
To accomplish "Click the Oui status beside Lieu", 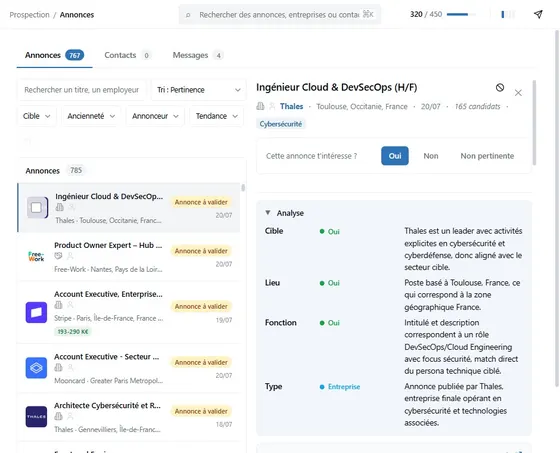I will tap(330, 283).
